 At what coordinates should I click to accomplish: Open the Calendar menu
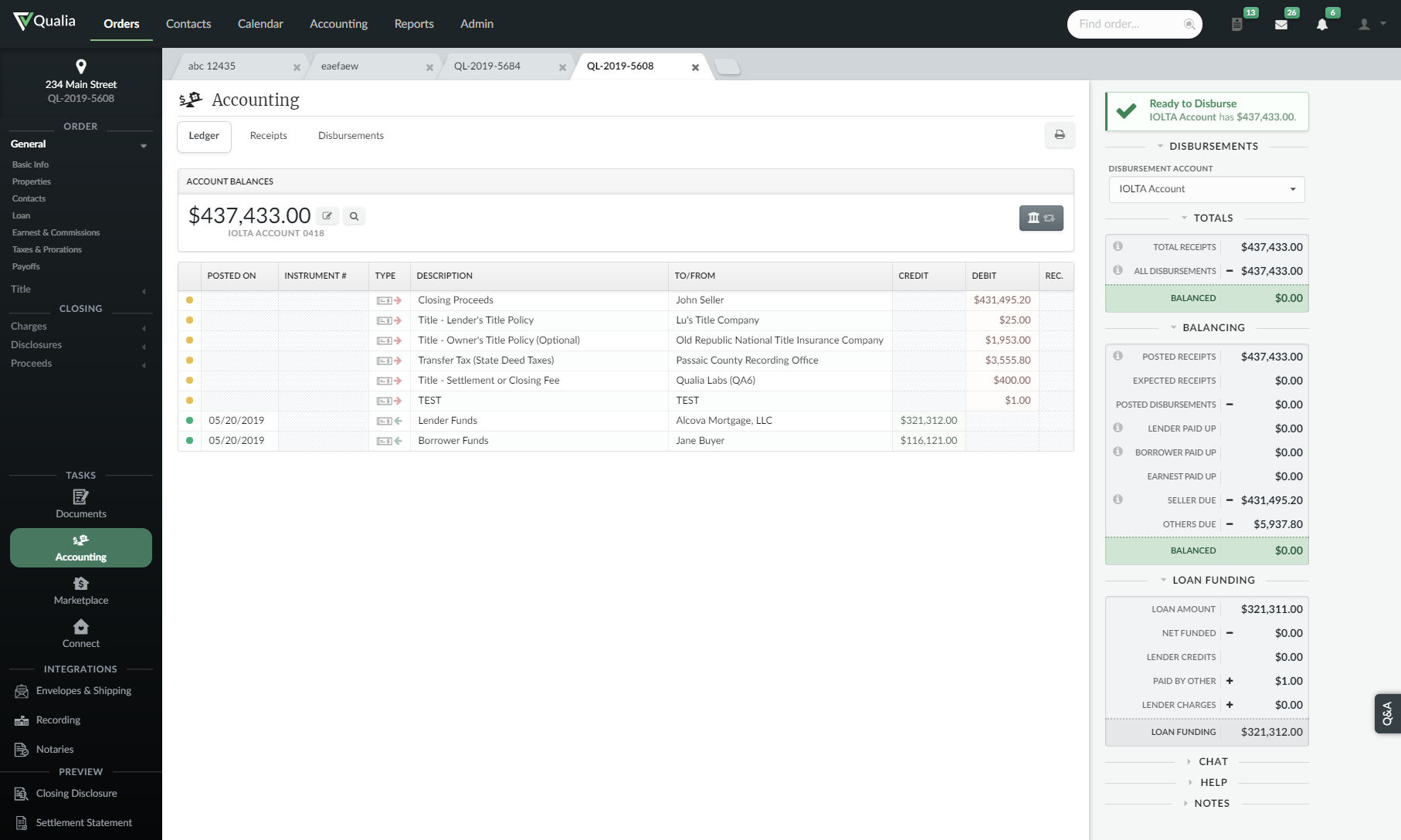(x=260, y=24)
